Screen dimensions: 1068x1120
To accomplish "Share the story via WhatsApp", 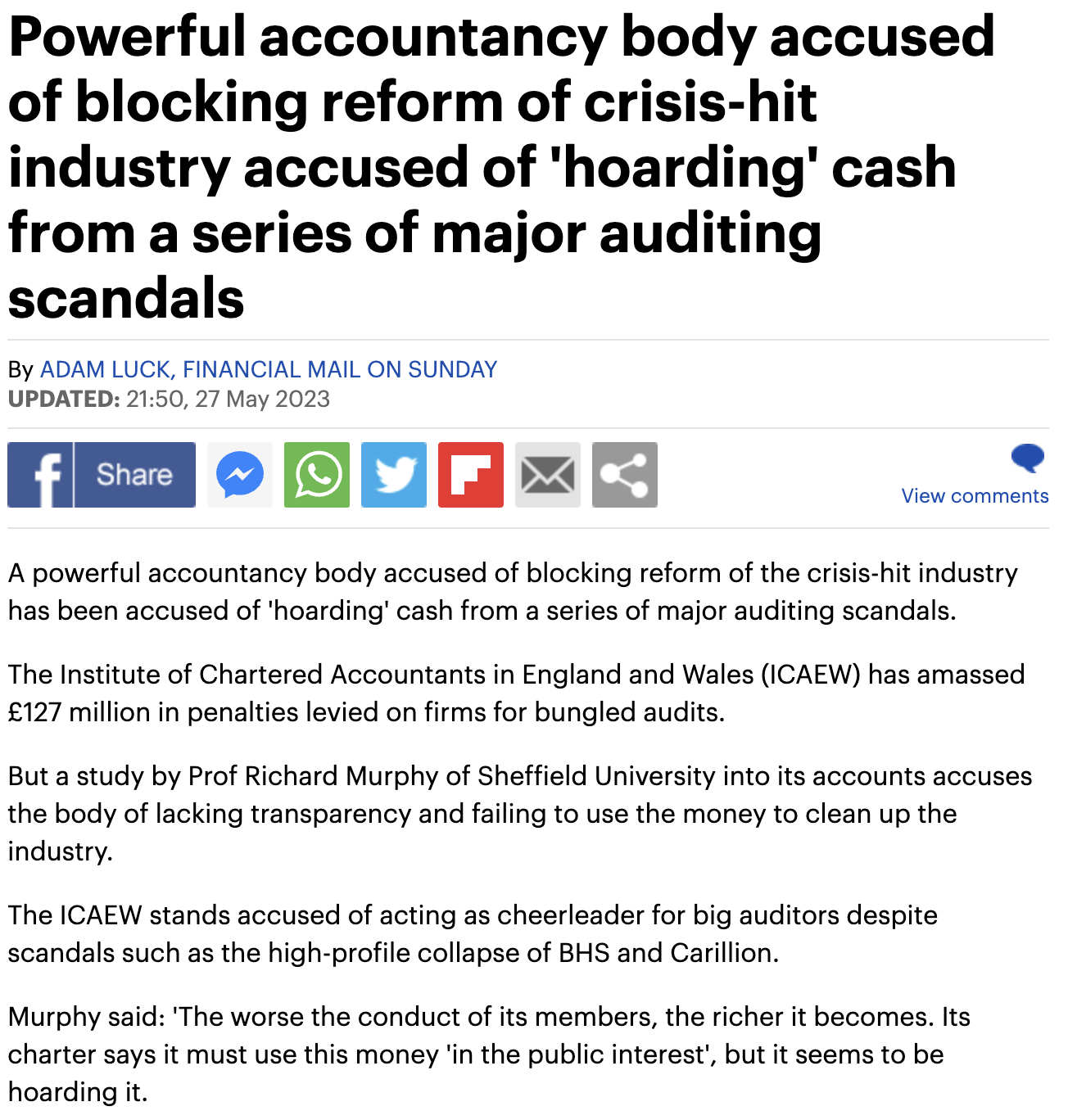I will [x=316, y=475].
